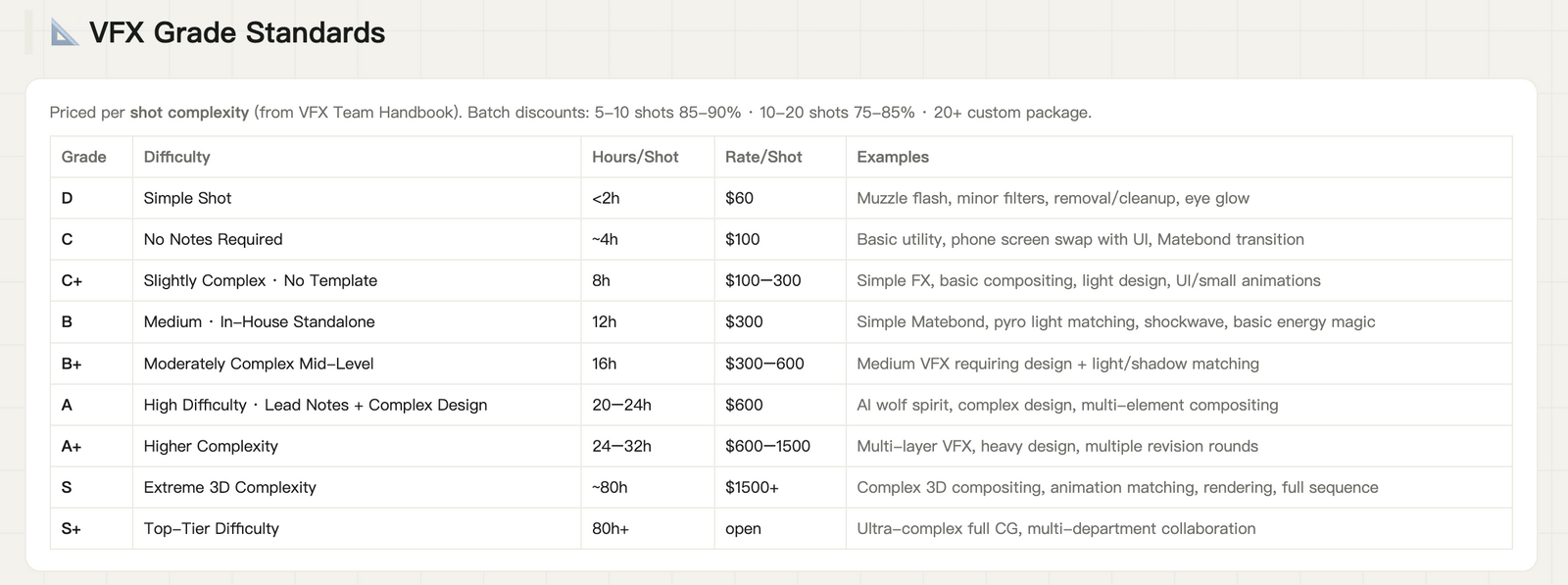Select the 'No Notes Required' cell
Viewport: 1568px width, 585px height.
coord(357,239)
